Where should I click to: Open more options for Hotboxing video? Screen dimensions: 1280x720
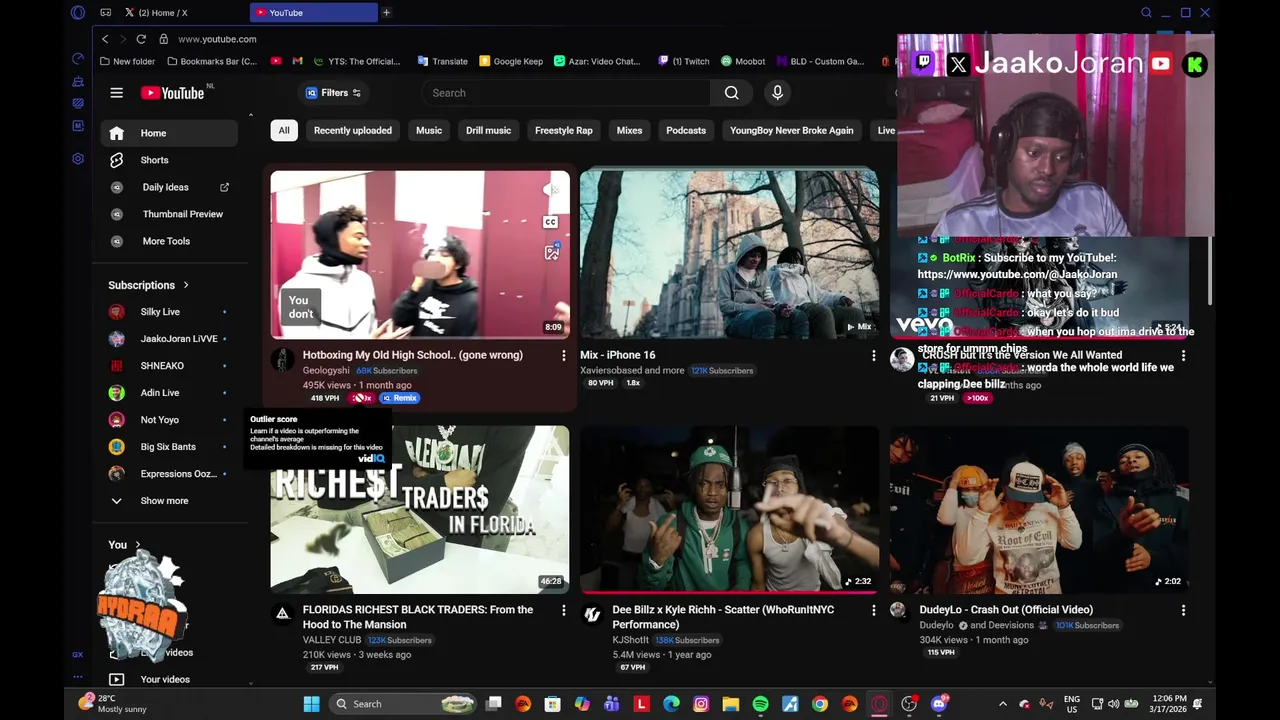coord(563,355)
